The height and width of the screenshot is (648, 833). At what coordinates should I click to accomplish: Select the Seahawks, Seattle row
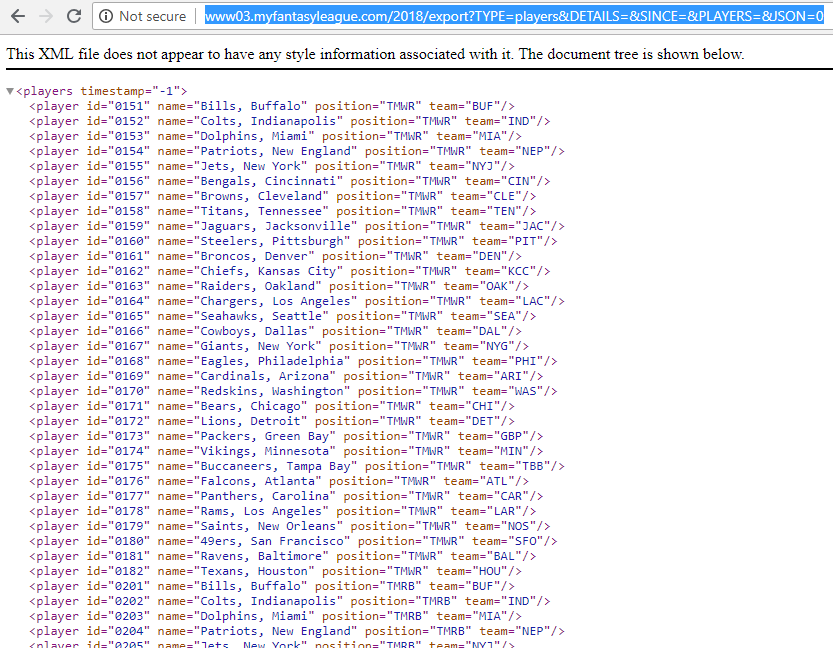[283, 316]
